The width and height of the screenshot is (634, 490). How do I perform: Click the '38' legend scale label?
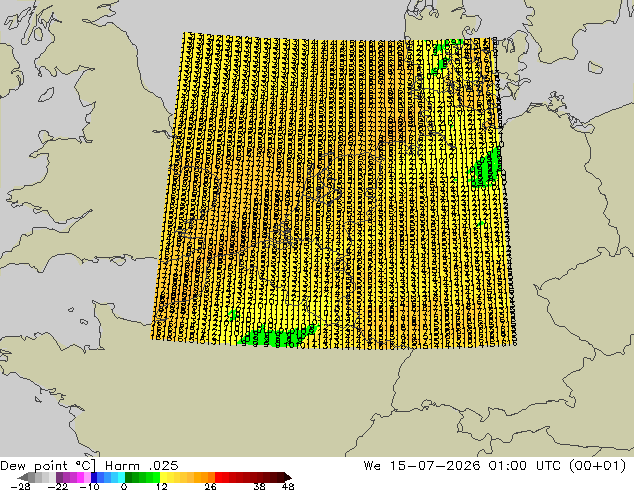pos(259,486)
